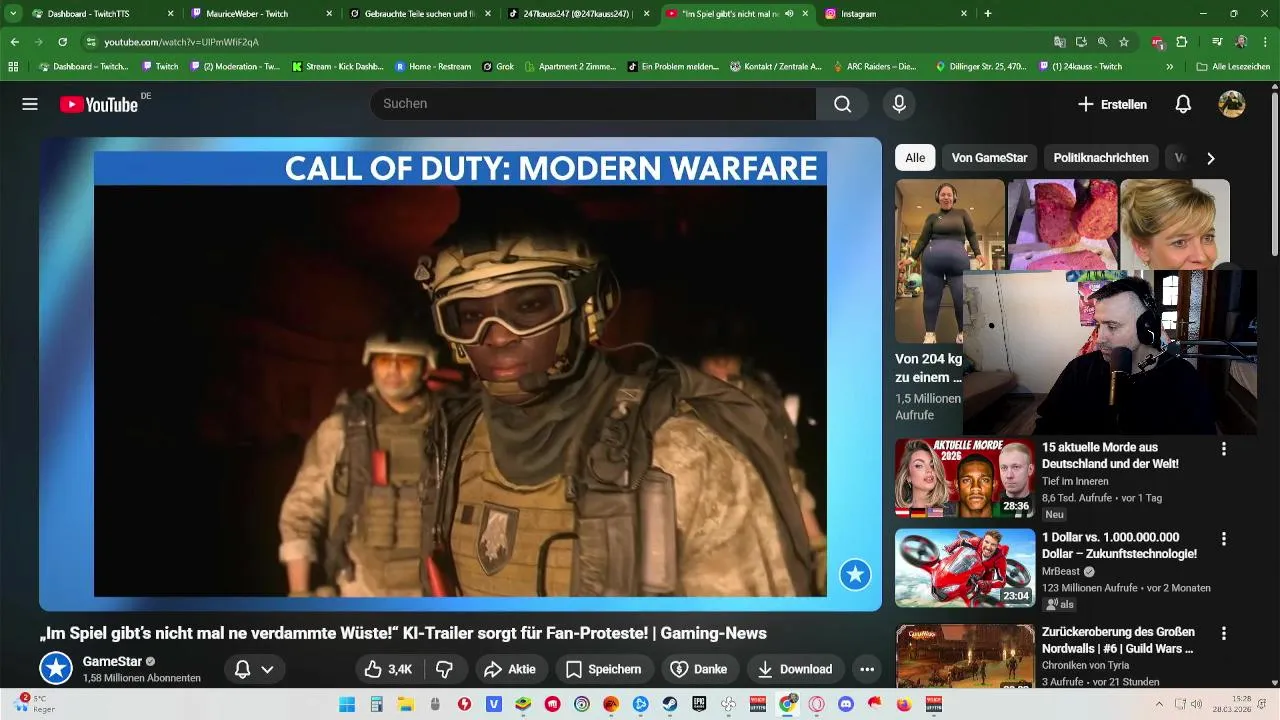
Task: Click Danke thanks button
Action: 698,669
